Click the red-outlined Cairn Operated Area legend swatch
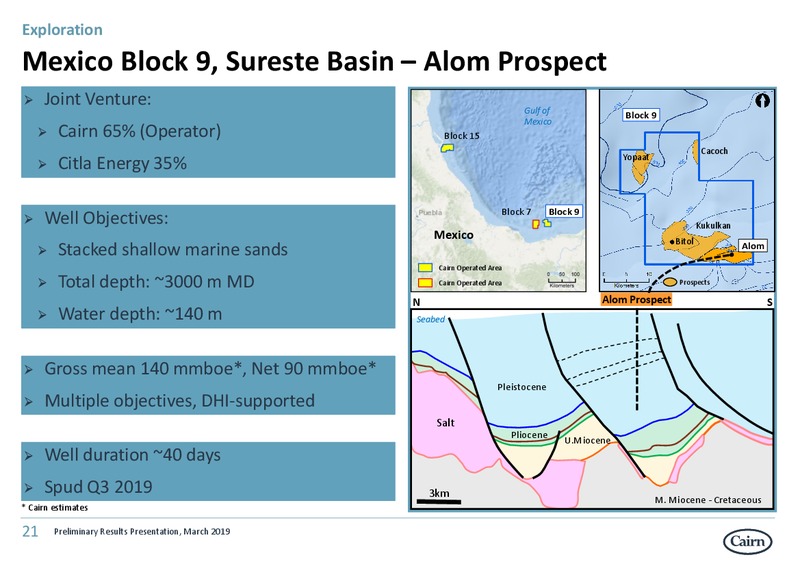 click(x=425, y=282)
